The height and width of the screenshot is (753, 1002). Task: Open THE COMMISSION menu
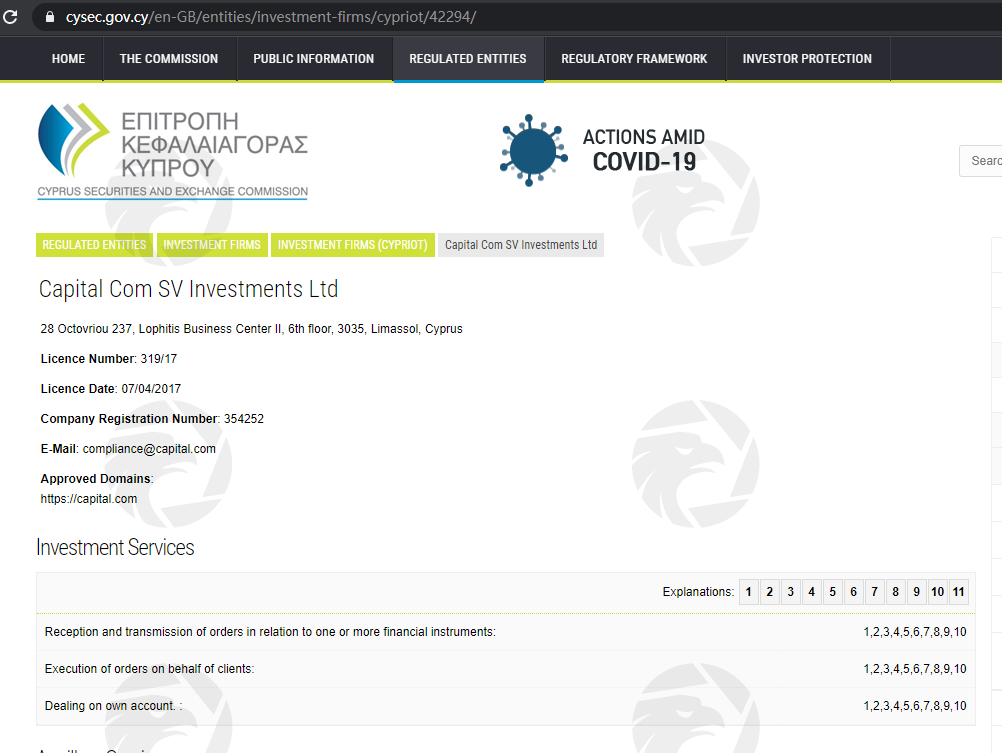[x=169, y=59]
